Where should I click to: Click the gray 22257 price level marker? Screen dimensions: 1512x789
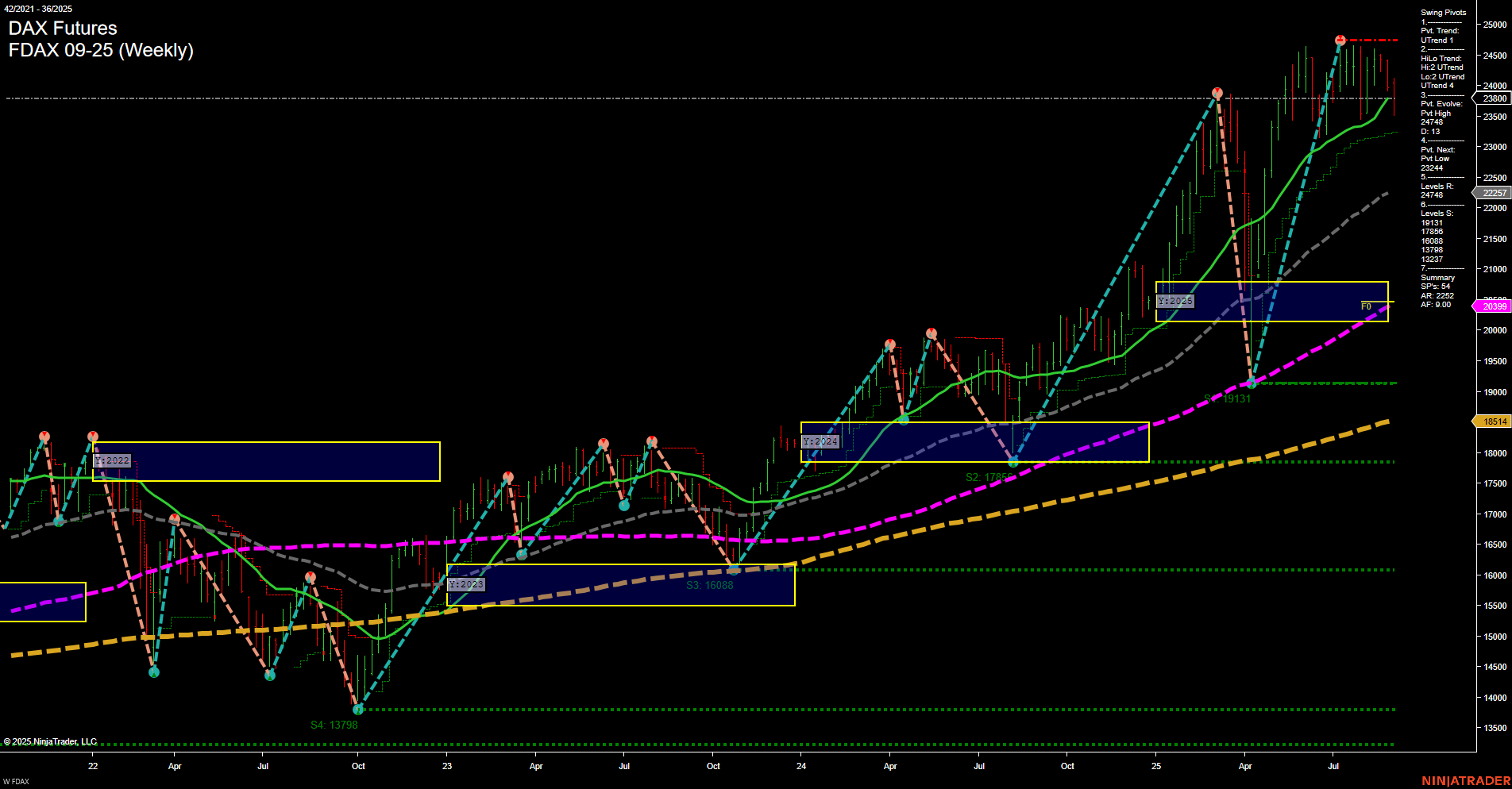(1493, 193)
